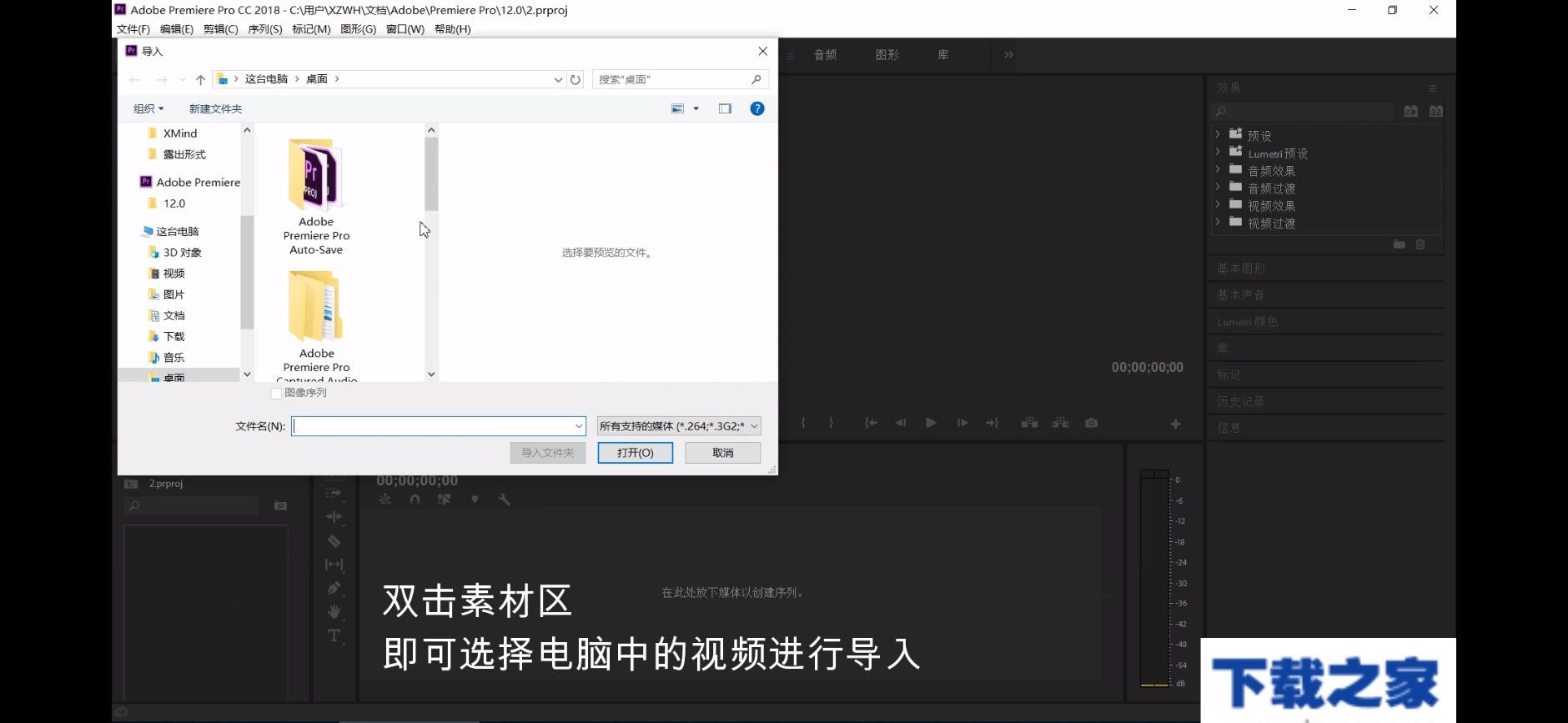Open the address bar history dropdown

558,80
